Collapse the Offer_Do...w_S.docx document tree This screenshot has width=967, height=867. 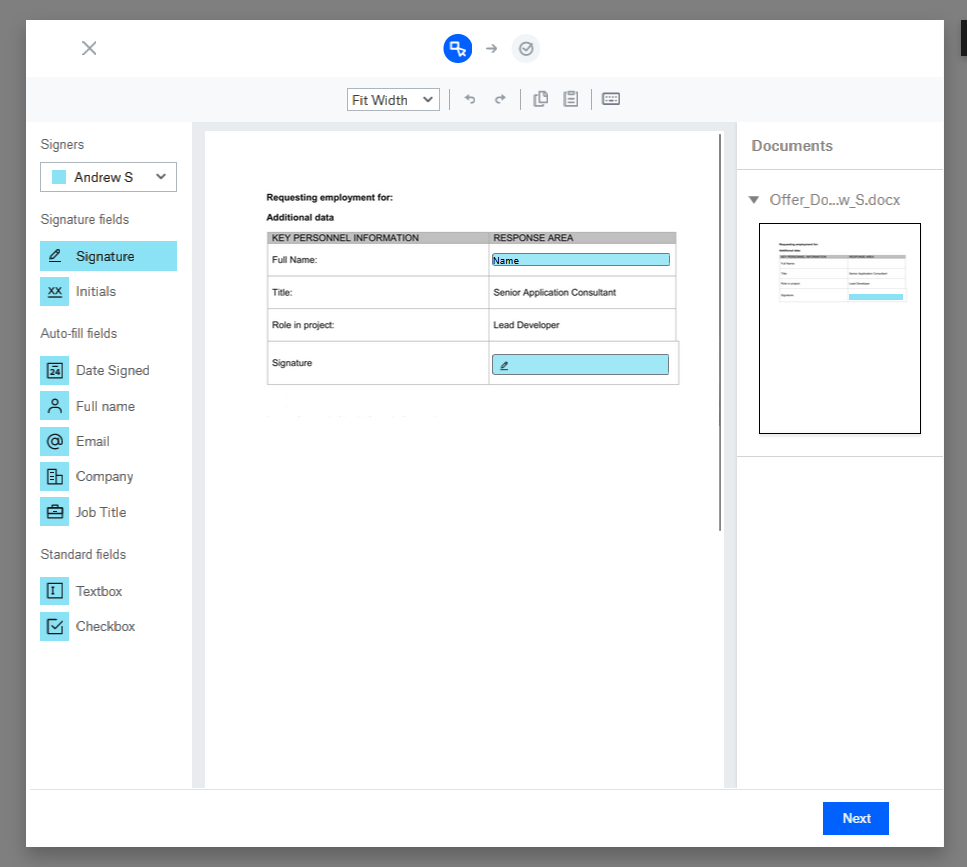coord(753,200)
